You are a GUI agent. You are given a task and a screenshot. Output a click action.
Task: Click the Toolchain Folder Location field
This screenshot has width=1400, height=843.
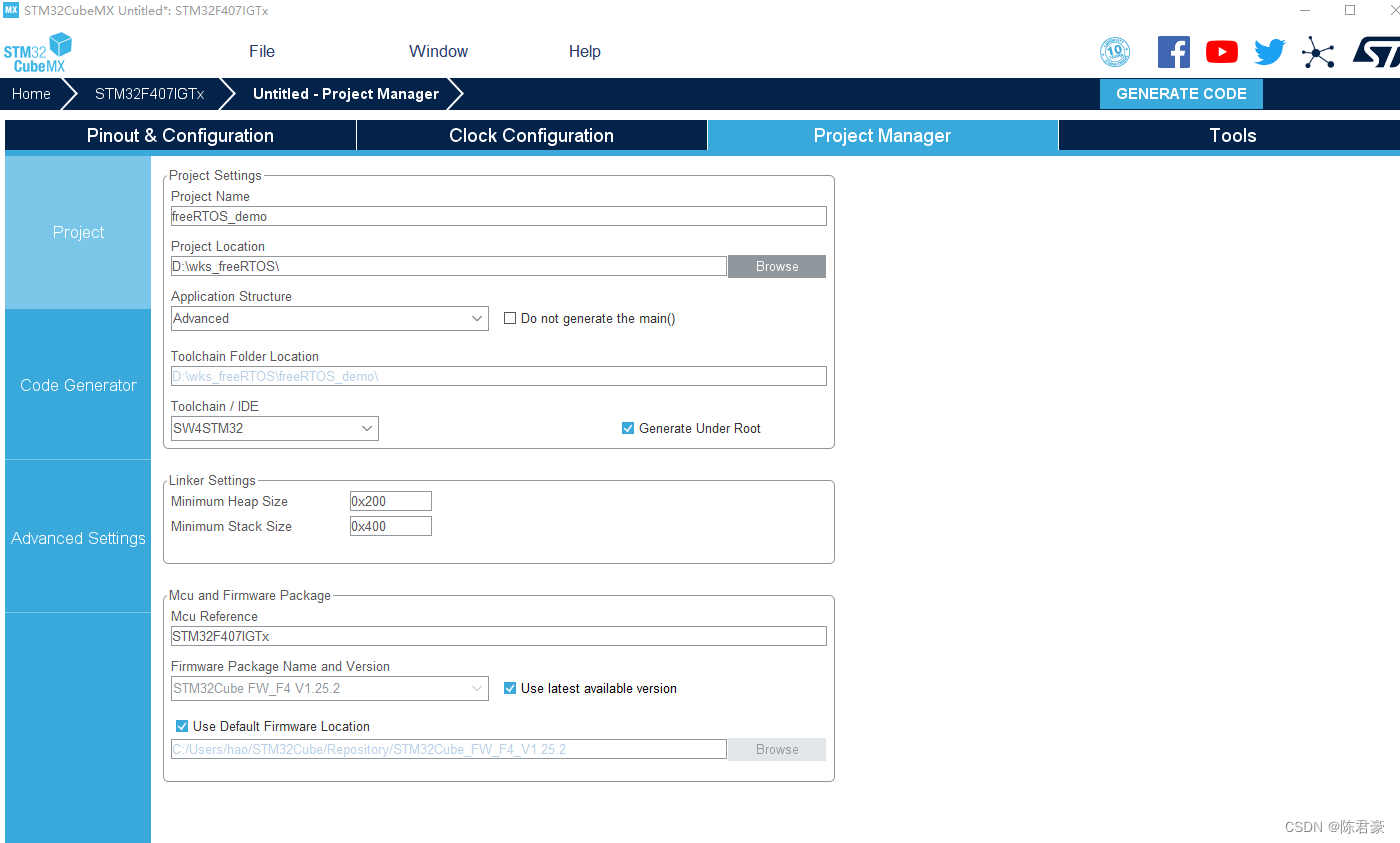tap(499, 376)
